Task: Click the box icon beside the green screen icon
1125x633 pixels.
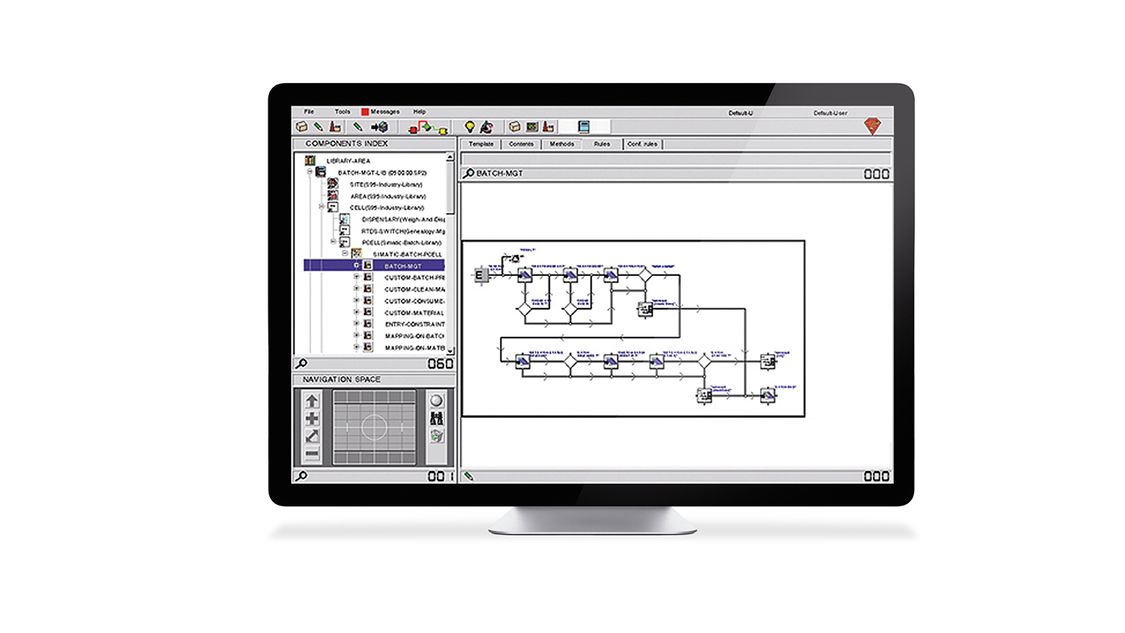Action: [514, 127]
